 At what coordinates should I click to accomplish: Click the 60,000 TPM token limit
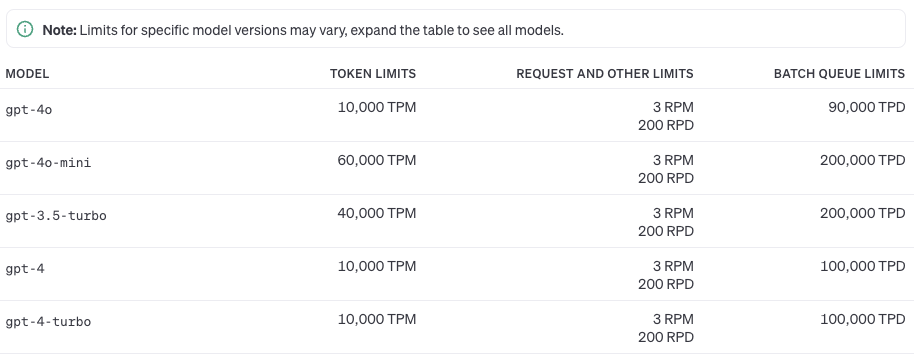click(377, 160)
